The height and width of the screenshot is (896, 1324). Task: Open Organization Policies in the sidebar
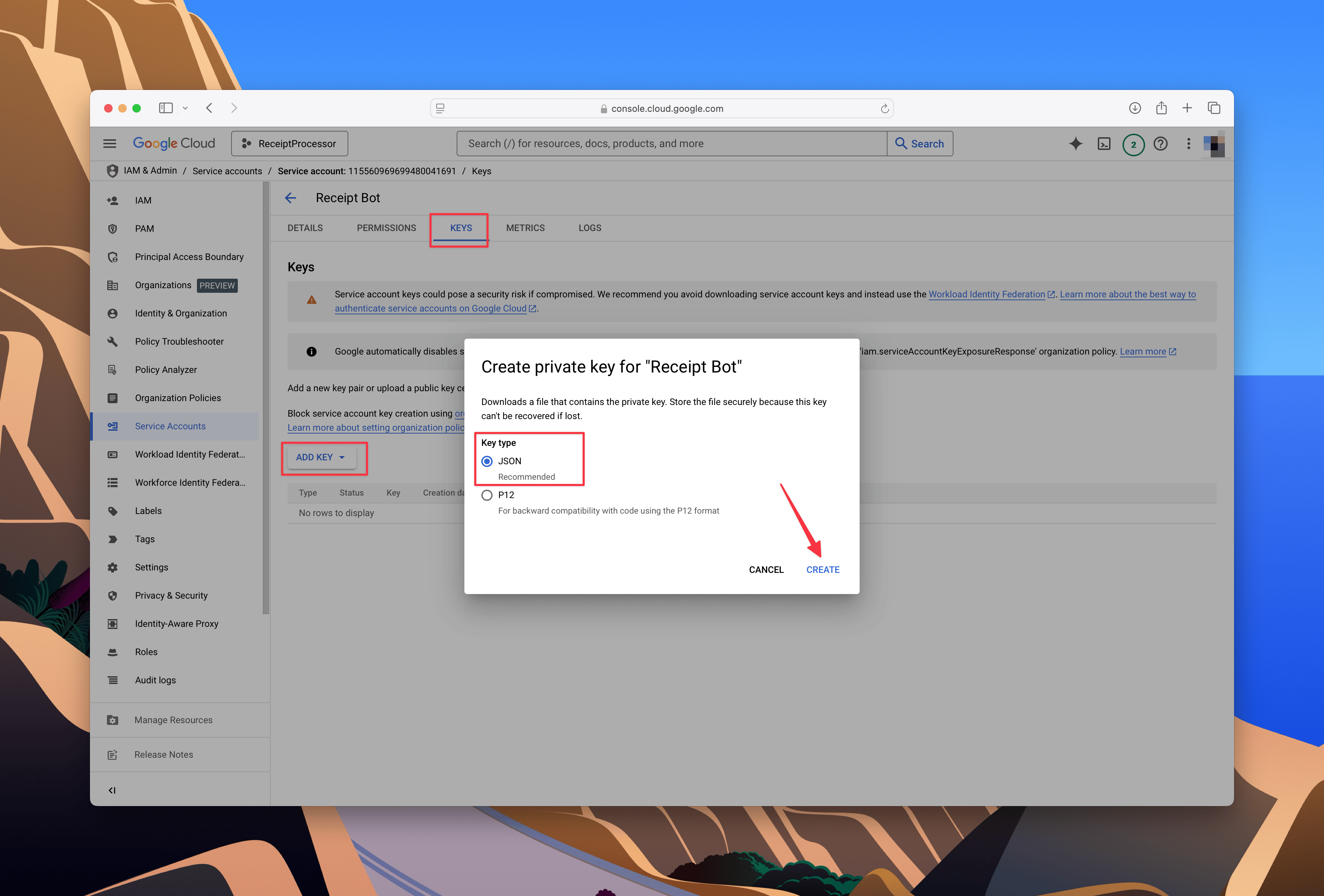tap(174, 398)
